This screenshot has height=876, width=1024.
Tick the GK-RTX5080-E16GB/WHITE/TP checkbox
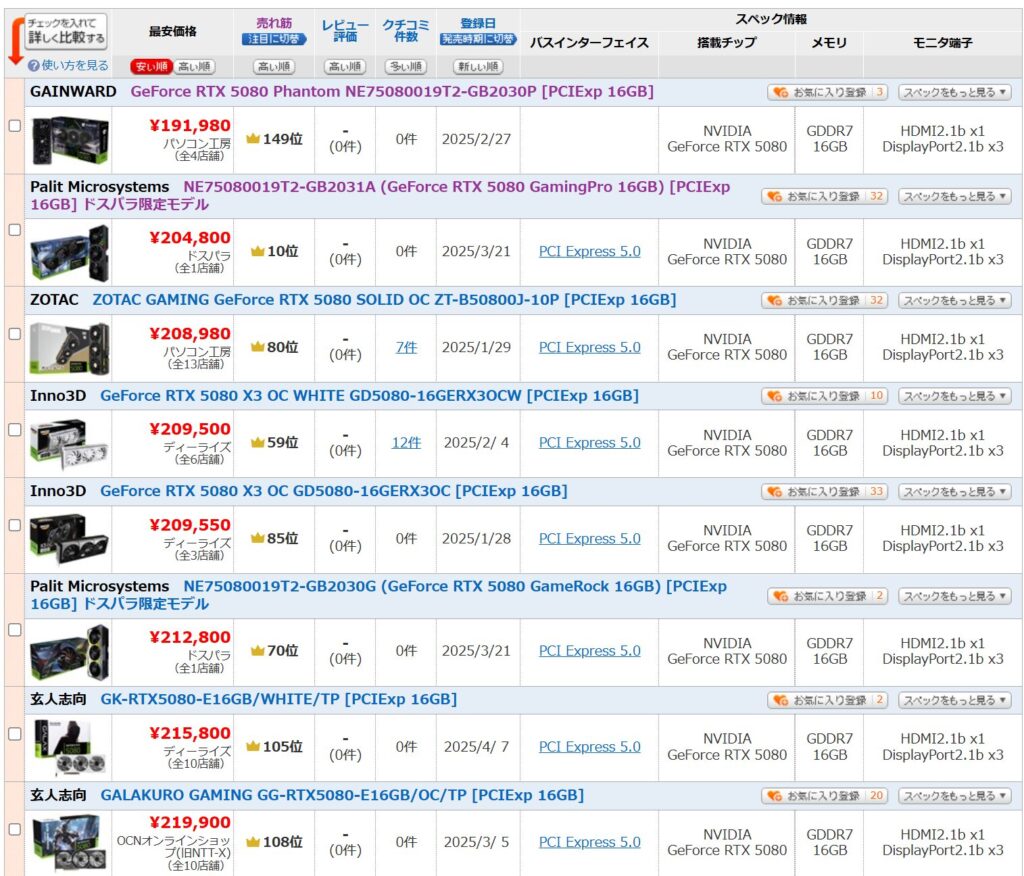pyautogui.click(x=14, y=734)
